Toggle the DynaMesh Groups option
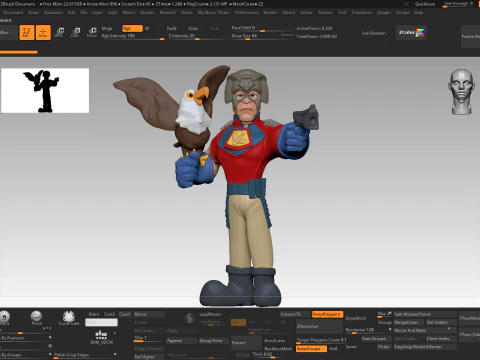This screenshot has height=360, width=480. [x=385, y=322]
